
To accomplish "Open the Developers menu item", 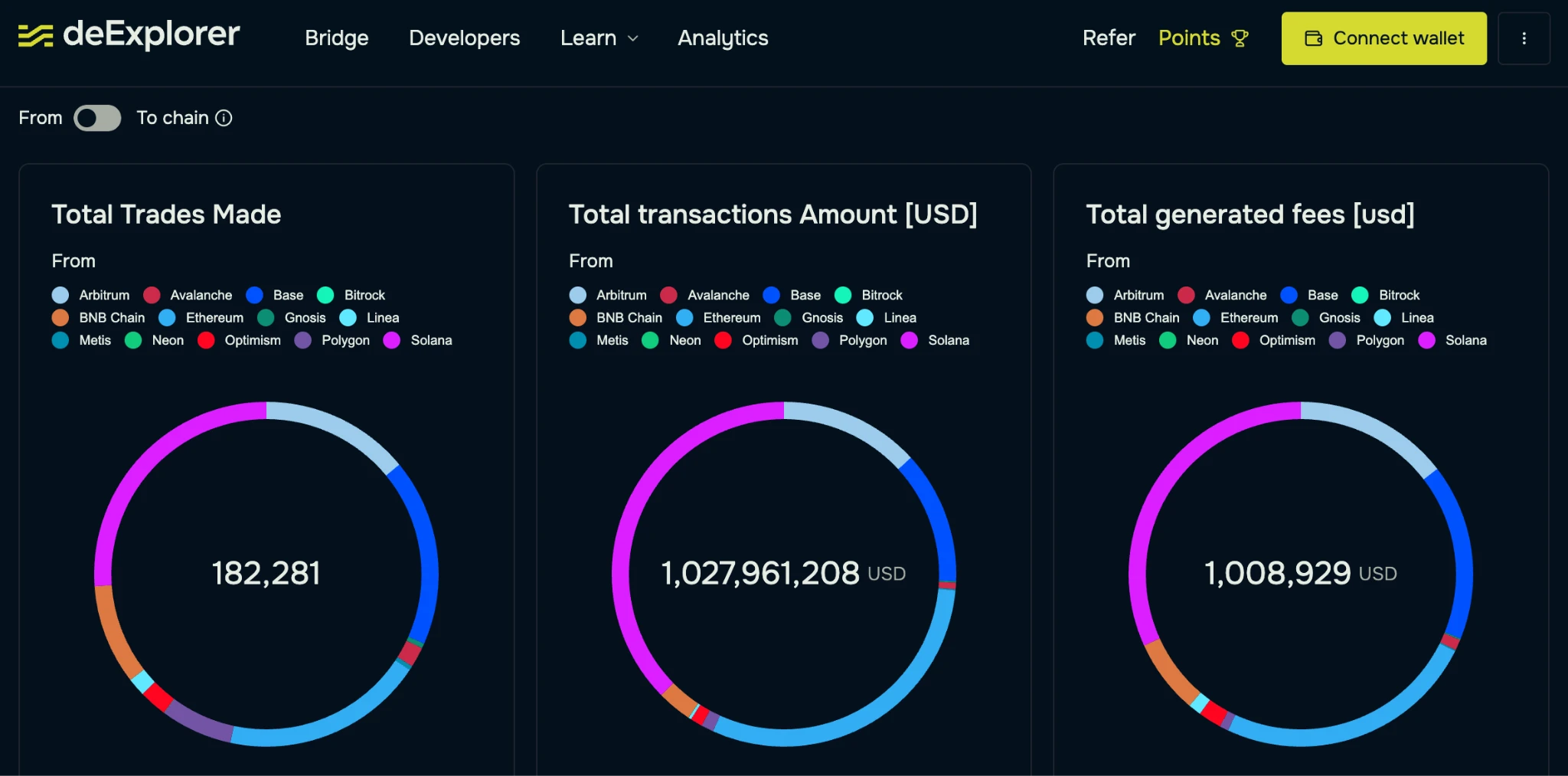I will [464, 38].
